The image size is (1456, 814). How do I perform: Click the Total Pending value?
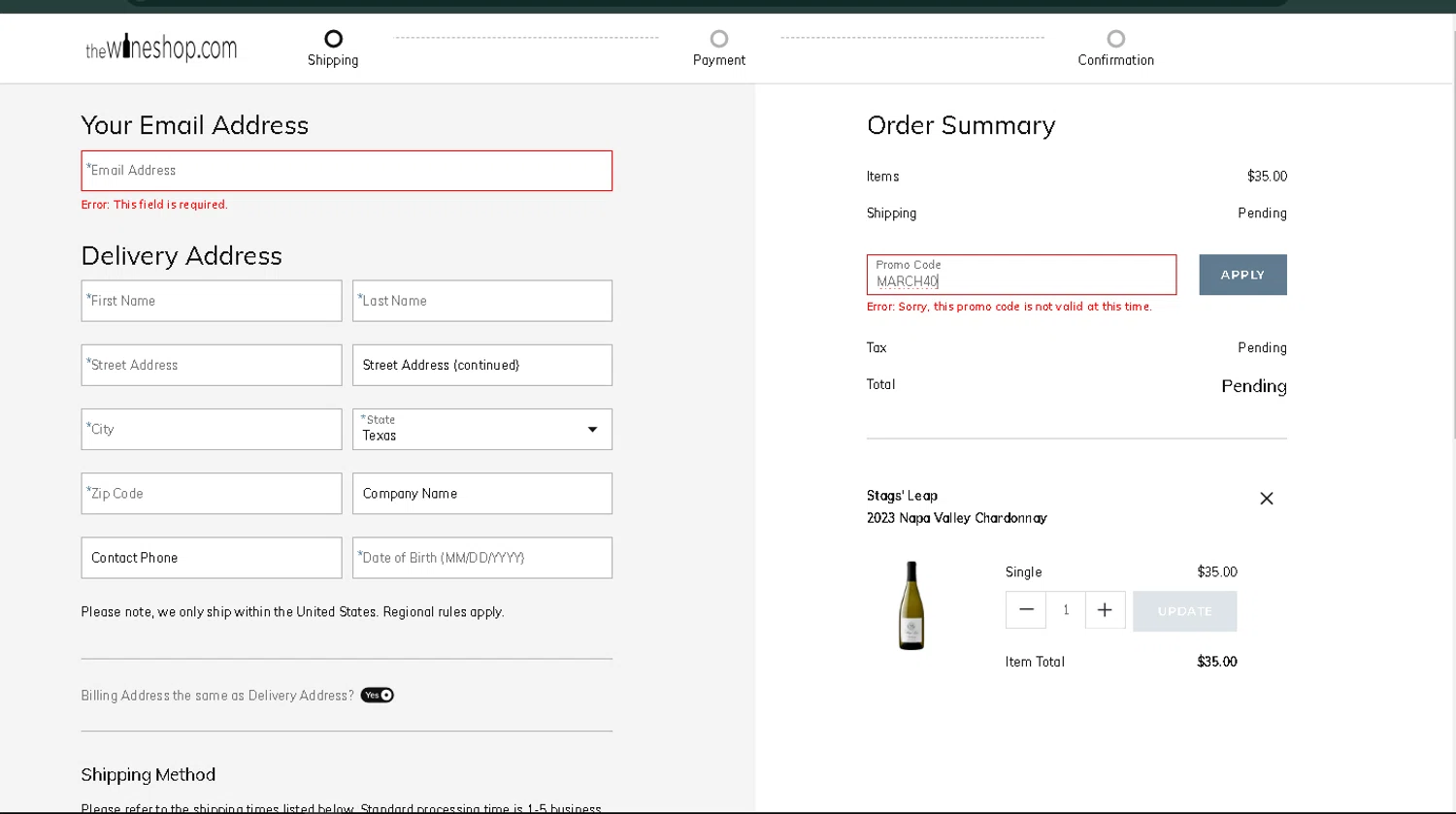(x=1254, y=386)
